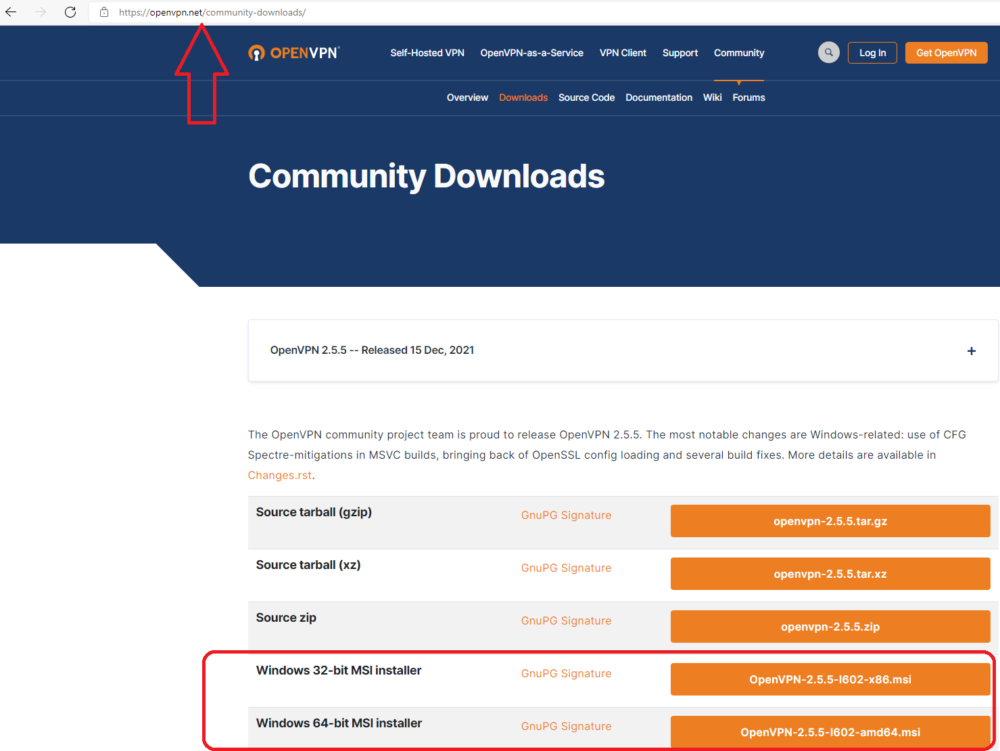Click the lock icon in address bar
This screenshot has height=751, width=1000.
point(104,12)
